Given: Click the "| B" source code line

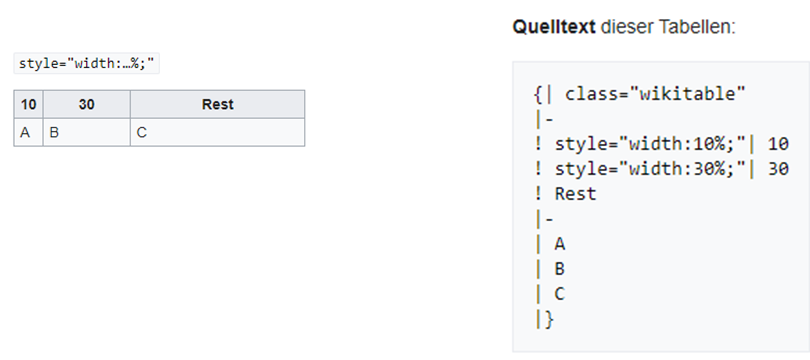Looking at the screenshot, I should tap(550, 269).
